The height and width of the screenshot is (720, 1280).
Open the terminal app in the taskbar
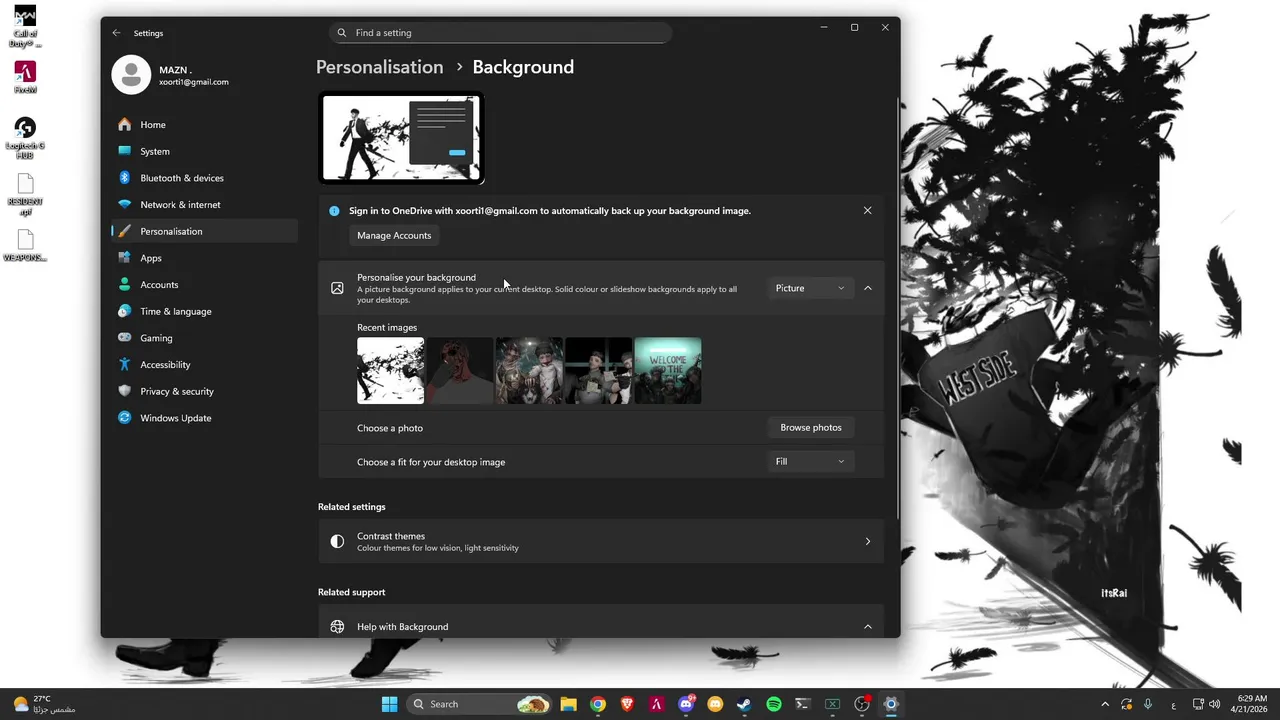point(802,704)
